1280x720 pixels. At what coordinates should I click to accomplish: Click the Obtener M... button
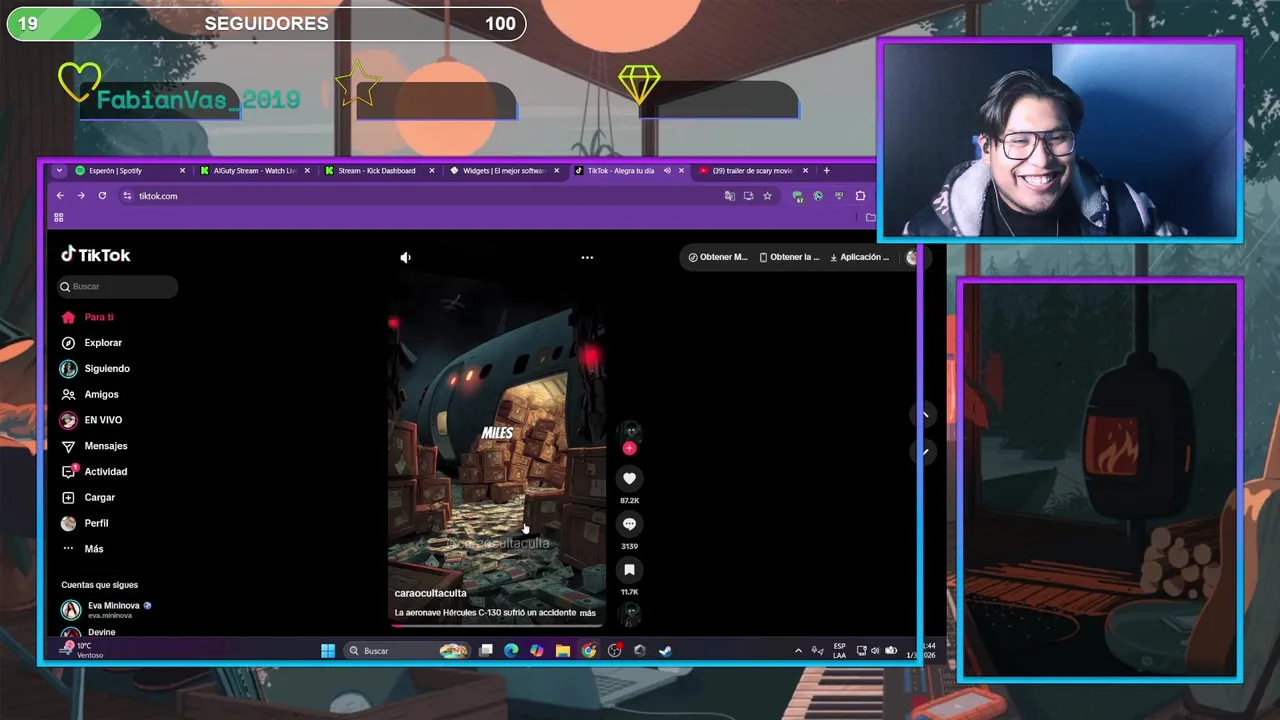coord(718,257)
